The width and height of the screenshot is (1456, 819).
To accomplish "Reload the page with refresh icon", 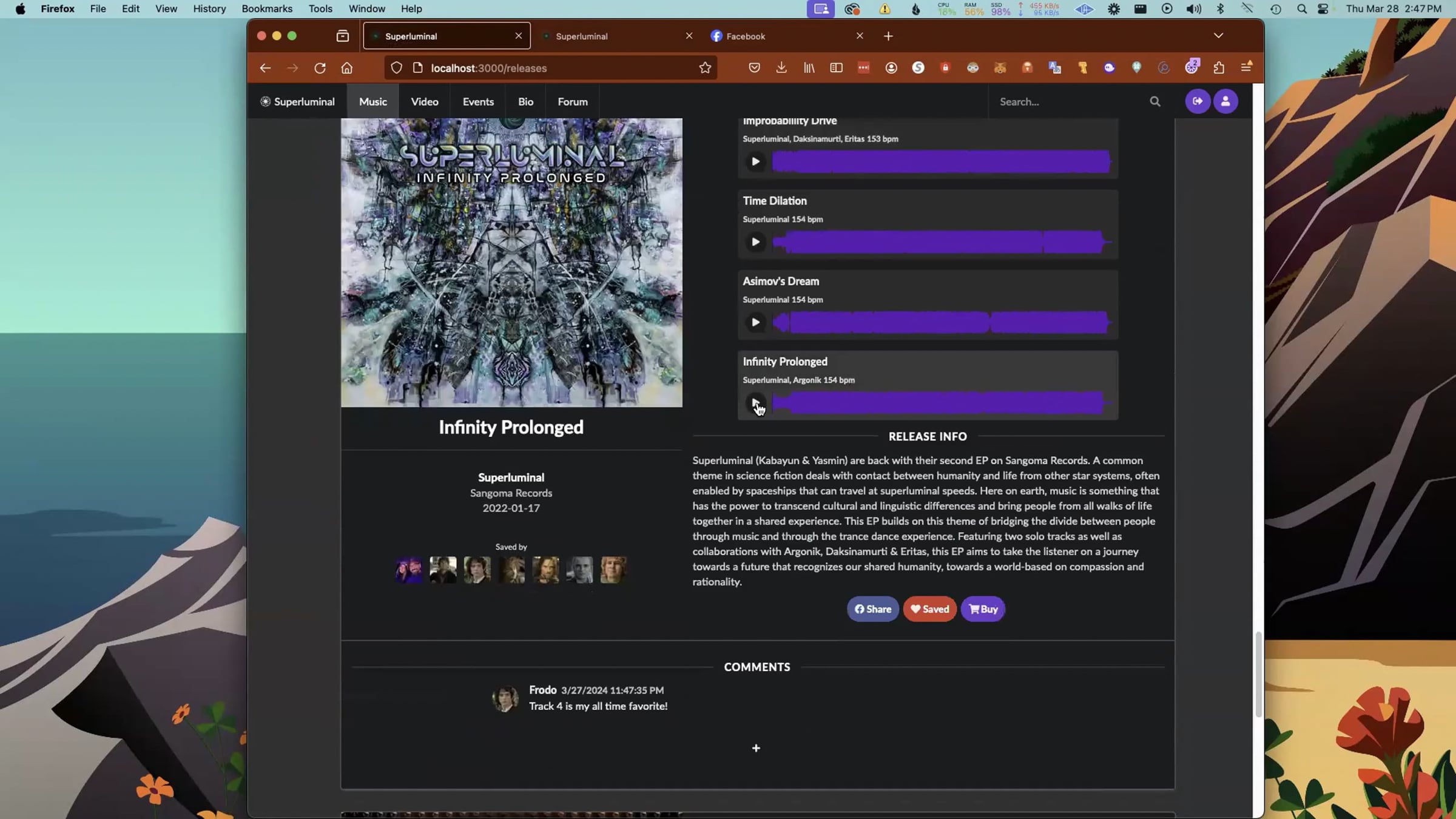I will pyautogui.click(x=320, y=68).
